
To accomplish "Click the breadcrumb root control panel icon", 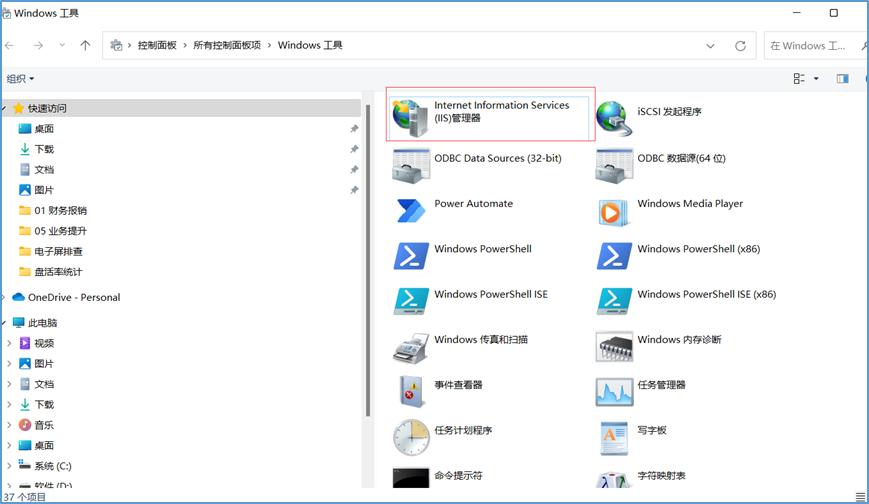I will point(116,45).
